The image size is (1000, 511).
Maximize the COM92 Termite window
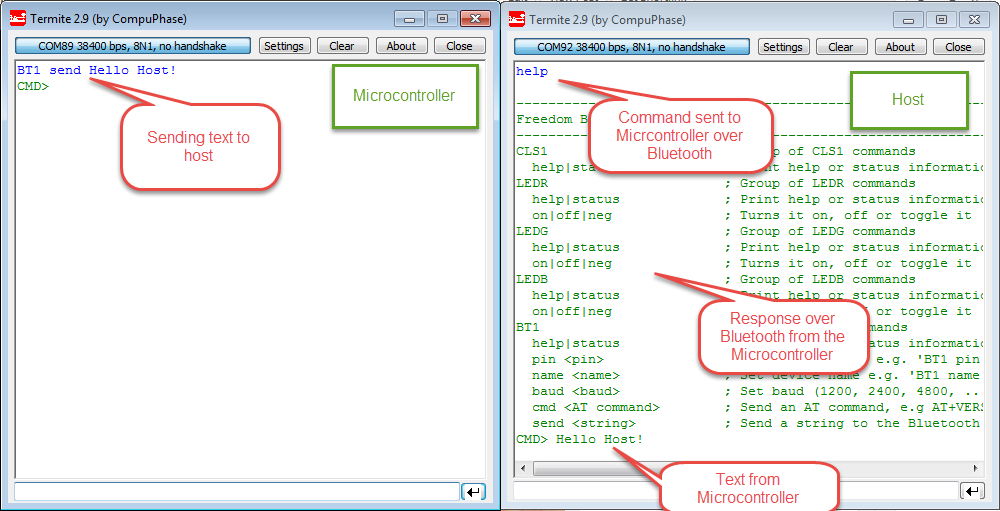pos(940,19)
